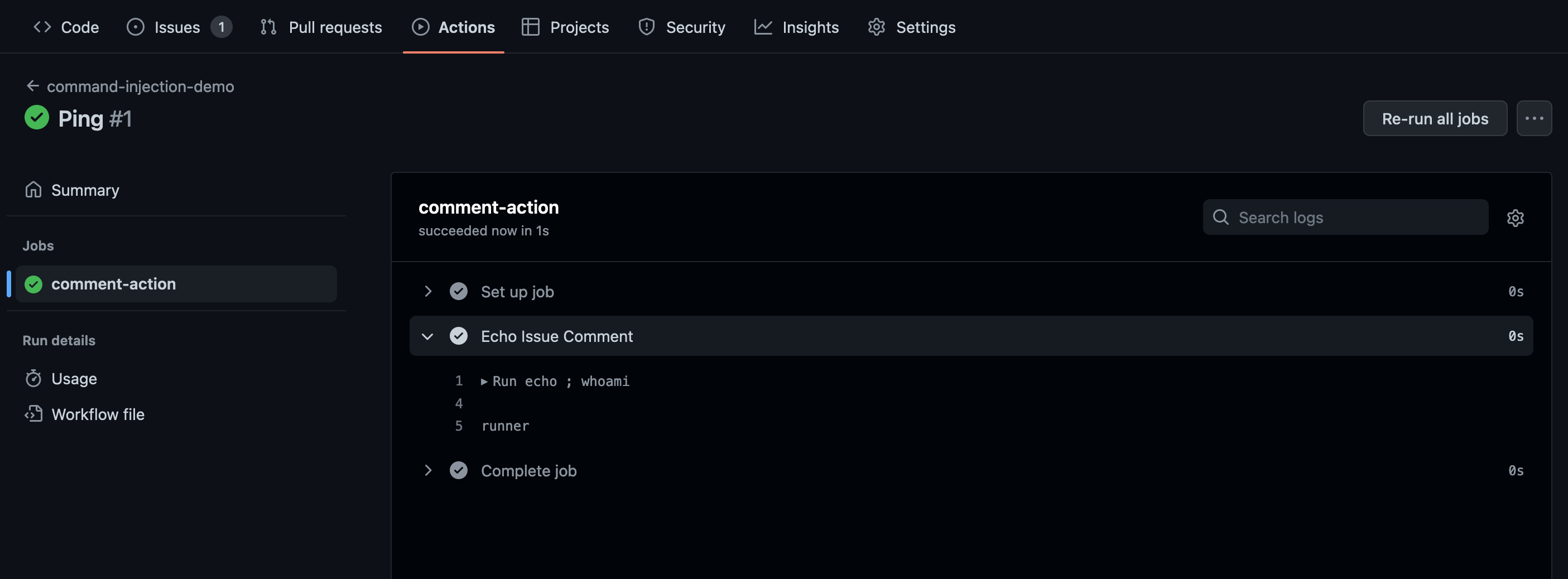Click the Insights graph icon
Screen dimensions: 1568x579
click(x=763, y=27)
